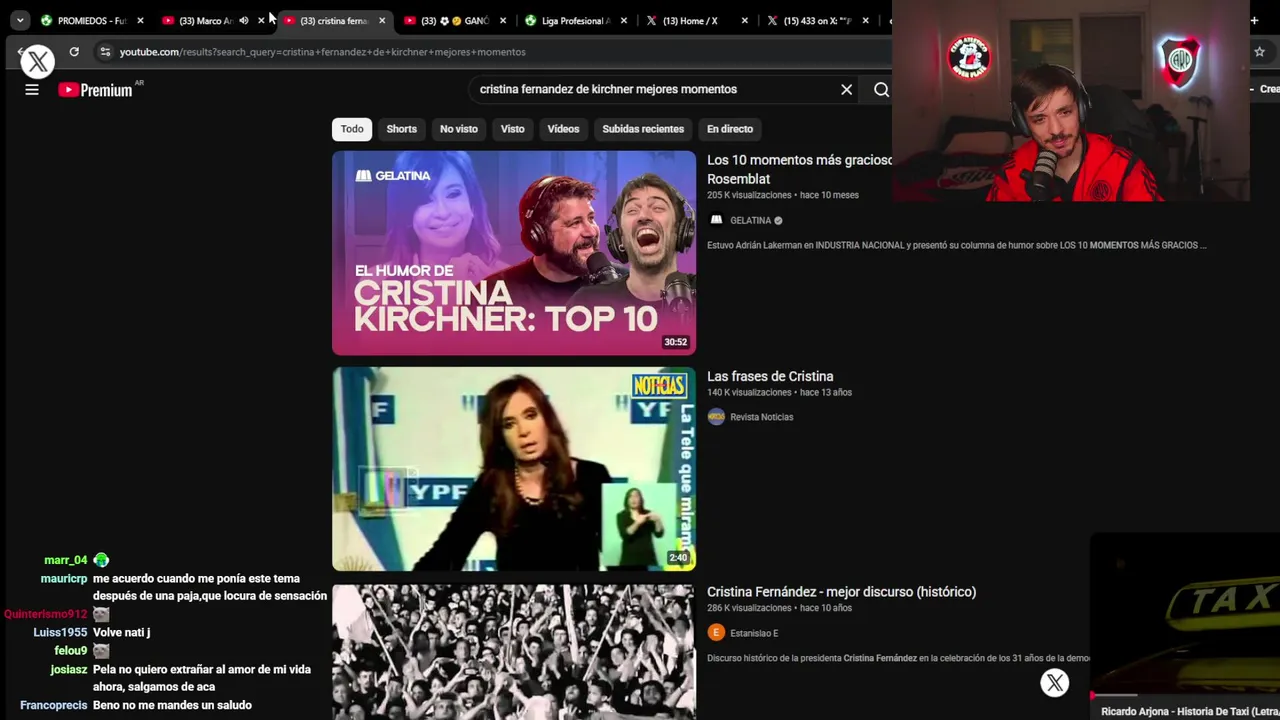The image size is (1280, 720).
Task: Select the No visto filter chip
Action: coord(459,129)
